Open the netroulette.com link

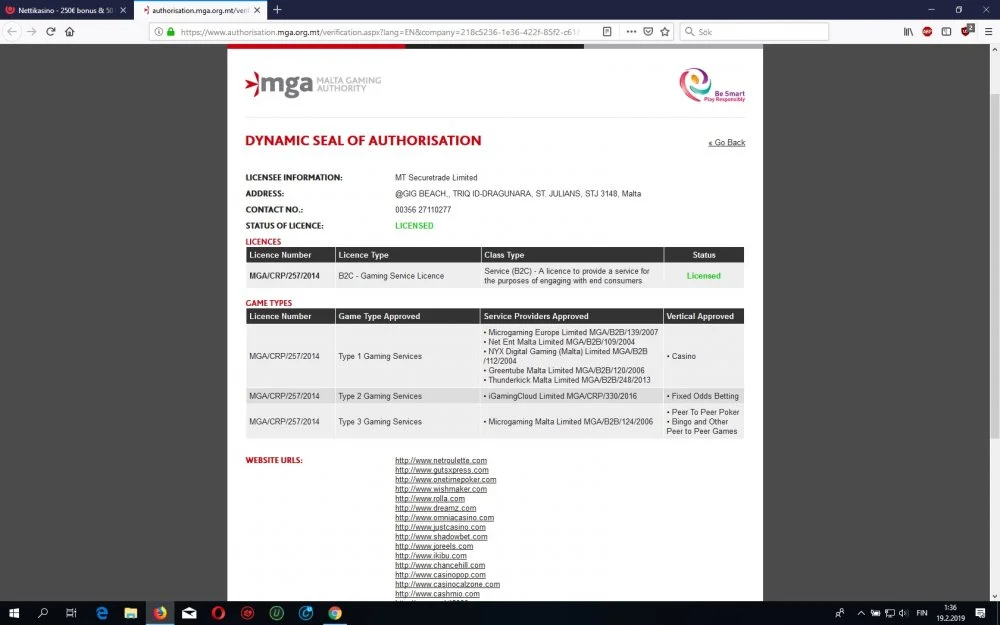(x=441, y=460)
